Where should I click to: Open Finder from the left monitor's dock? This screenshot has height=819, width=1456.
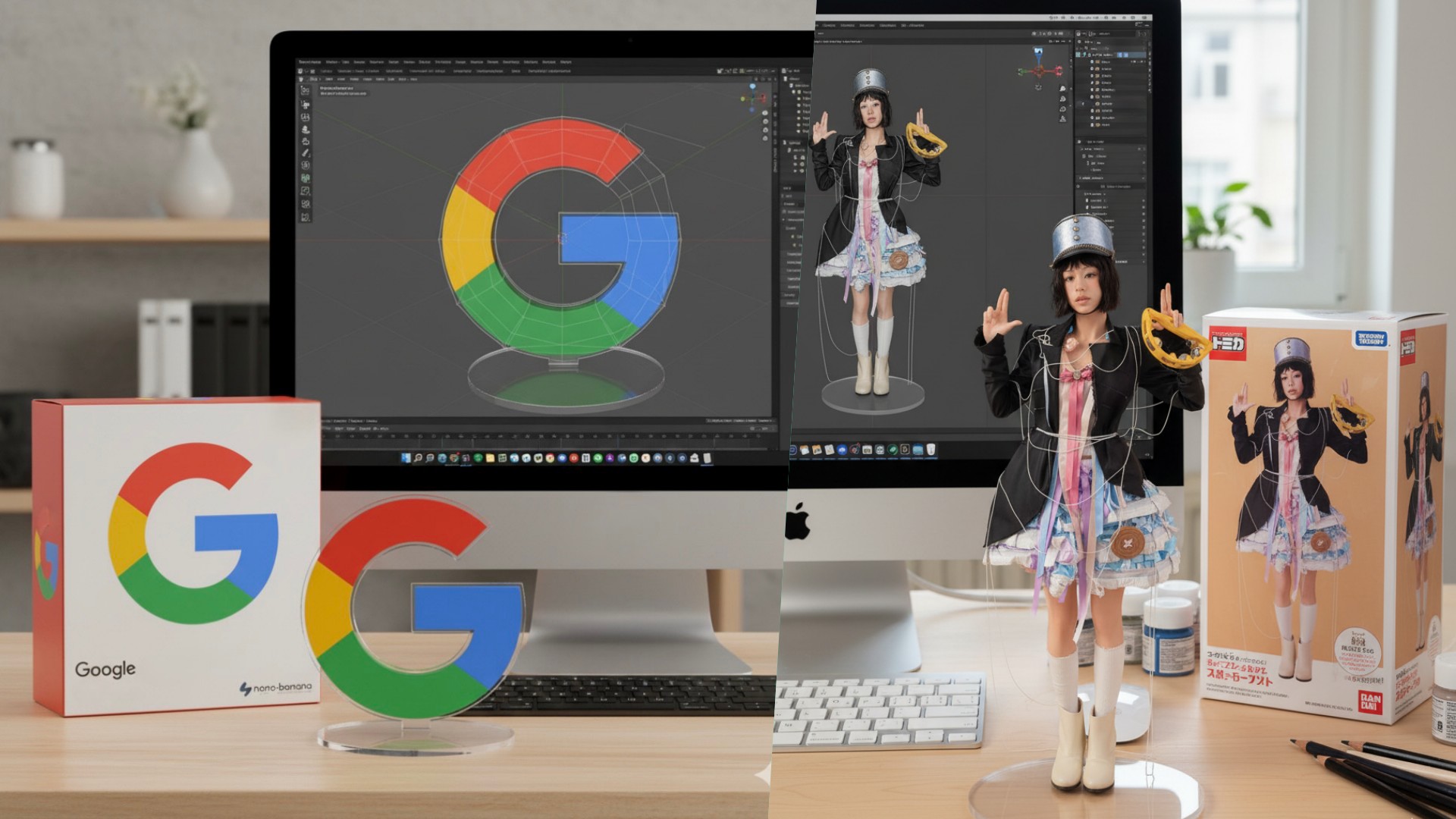pyautogui.click(x=406, y=458)
